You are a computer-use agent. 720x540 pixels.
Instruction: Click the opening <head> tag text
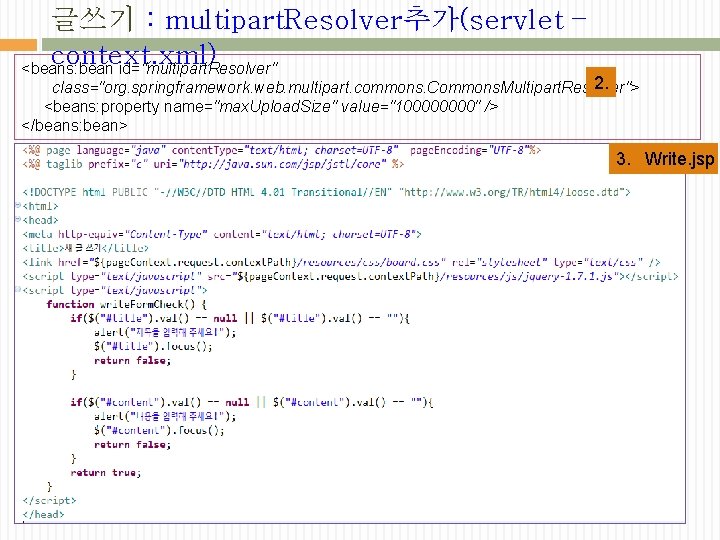click(x=40, y=220)
